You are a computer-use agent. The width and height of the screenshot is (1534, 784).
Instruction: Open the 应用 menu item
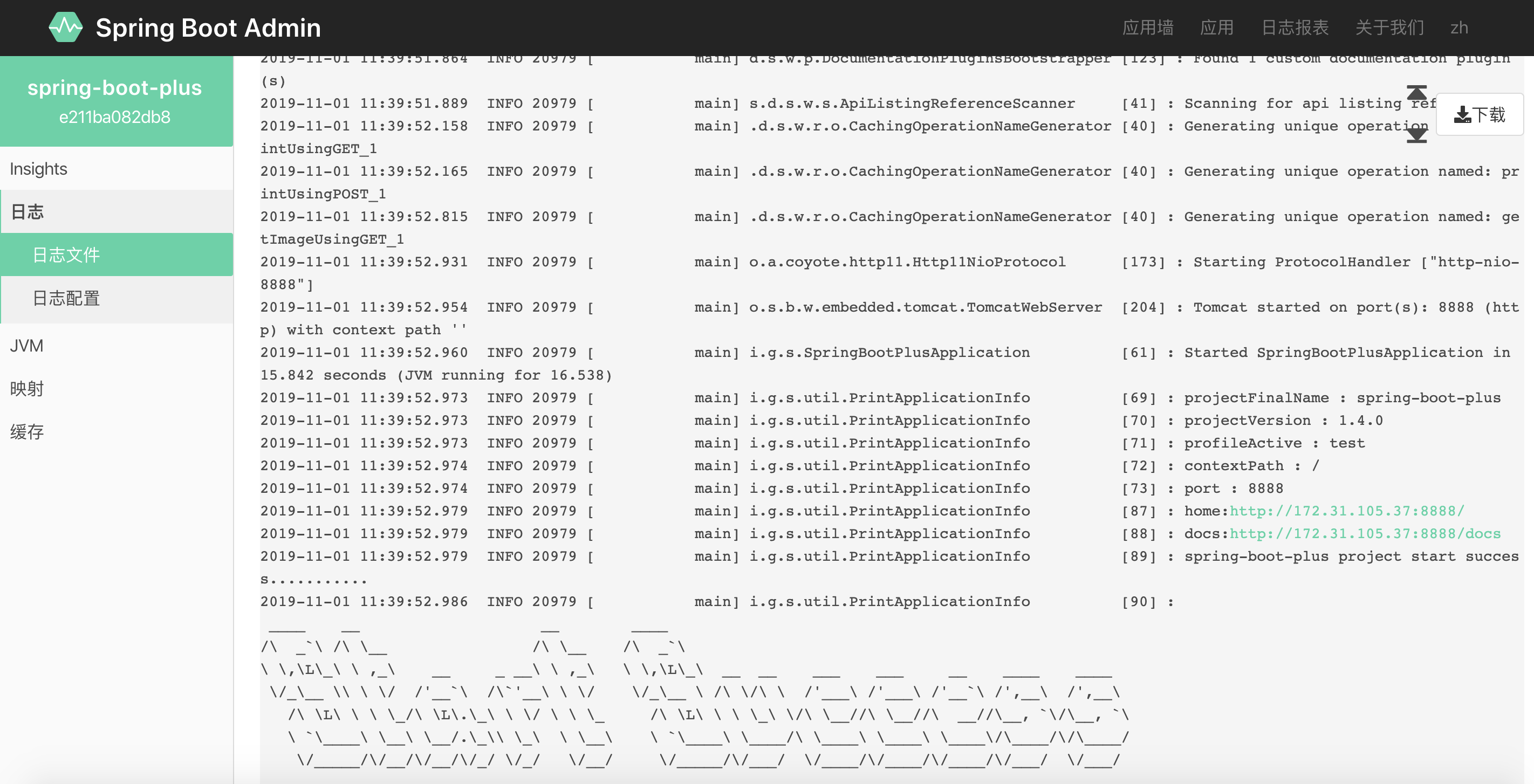pyautogui.click(x=1217, y=27)
